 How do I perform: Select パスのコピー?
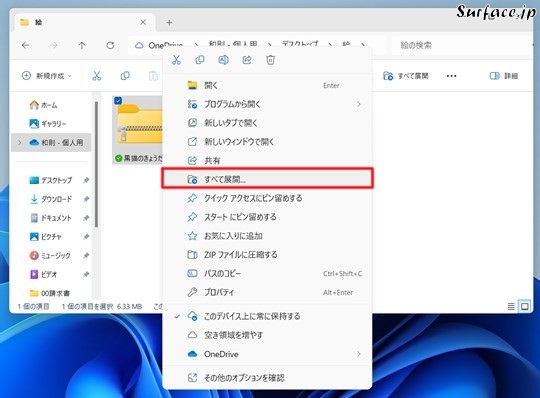coord(267,273)
